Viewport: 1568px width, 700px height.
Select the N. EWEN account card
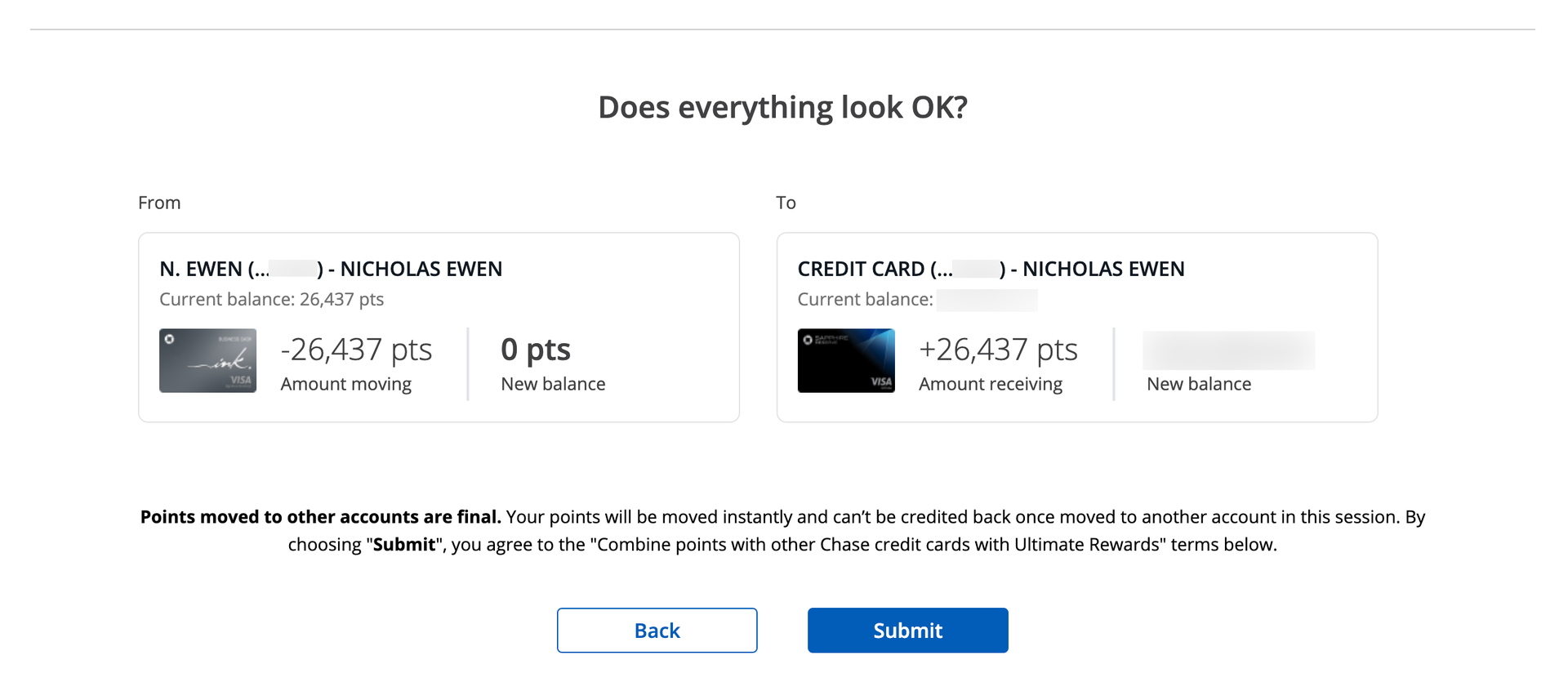(439, 327)
